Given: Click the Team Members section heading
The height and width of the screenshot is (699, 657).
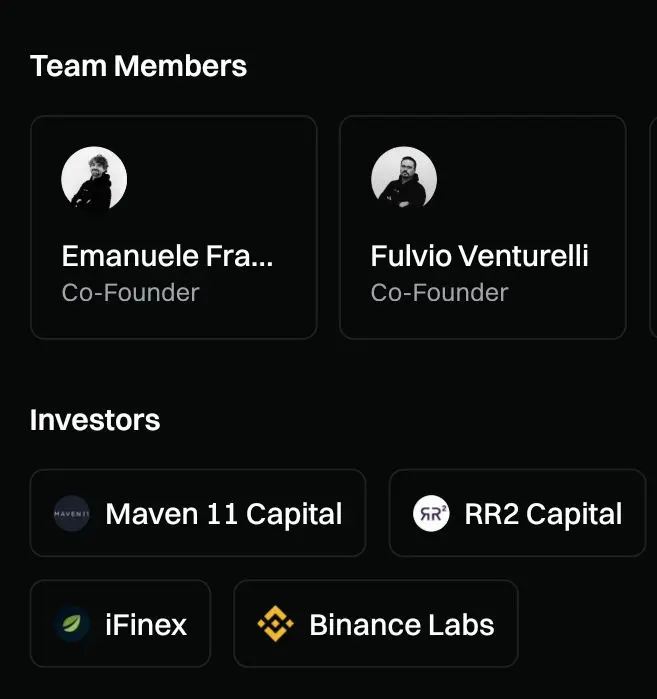Looking at the screenshot, I should pos(138,67).
